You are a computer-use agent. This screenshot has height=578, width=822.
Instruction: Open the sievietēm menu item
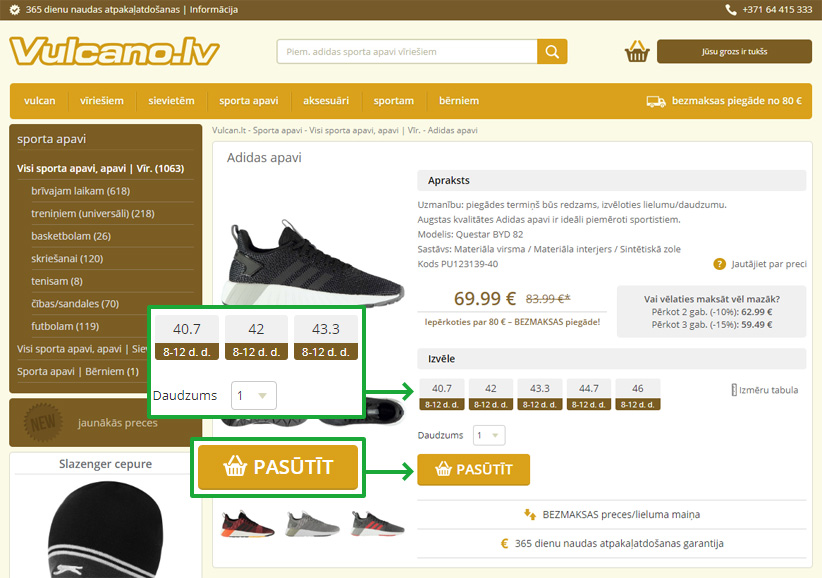(x=171, y=101)
